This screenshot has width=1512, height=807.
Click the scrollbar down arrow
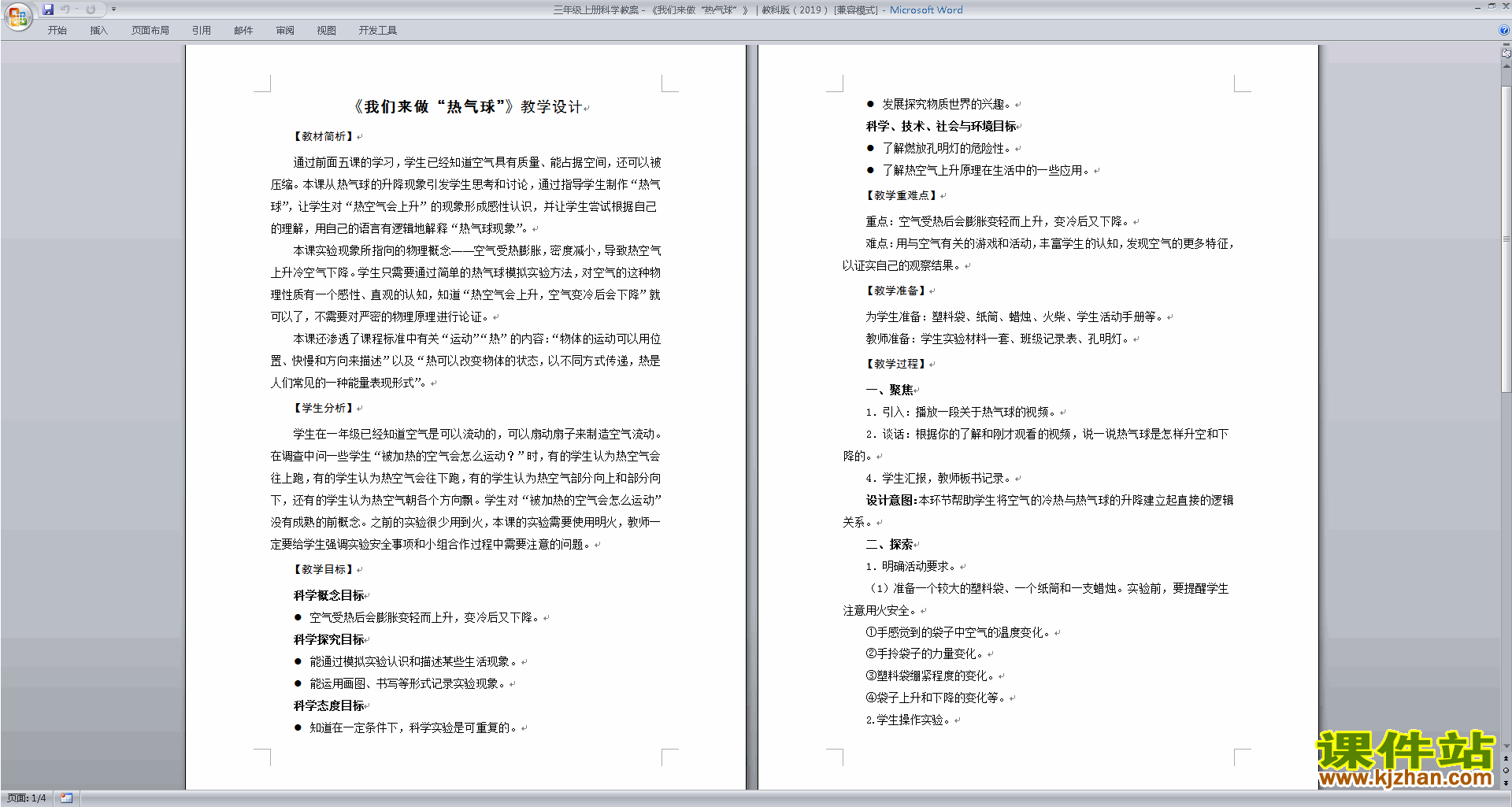point(1506,746)
